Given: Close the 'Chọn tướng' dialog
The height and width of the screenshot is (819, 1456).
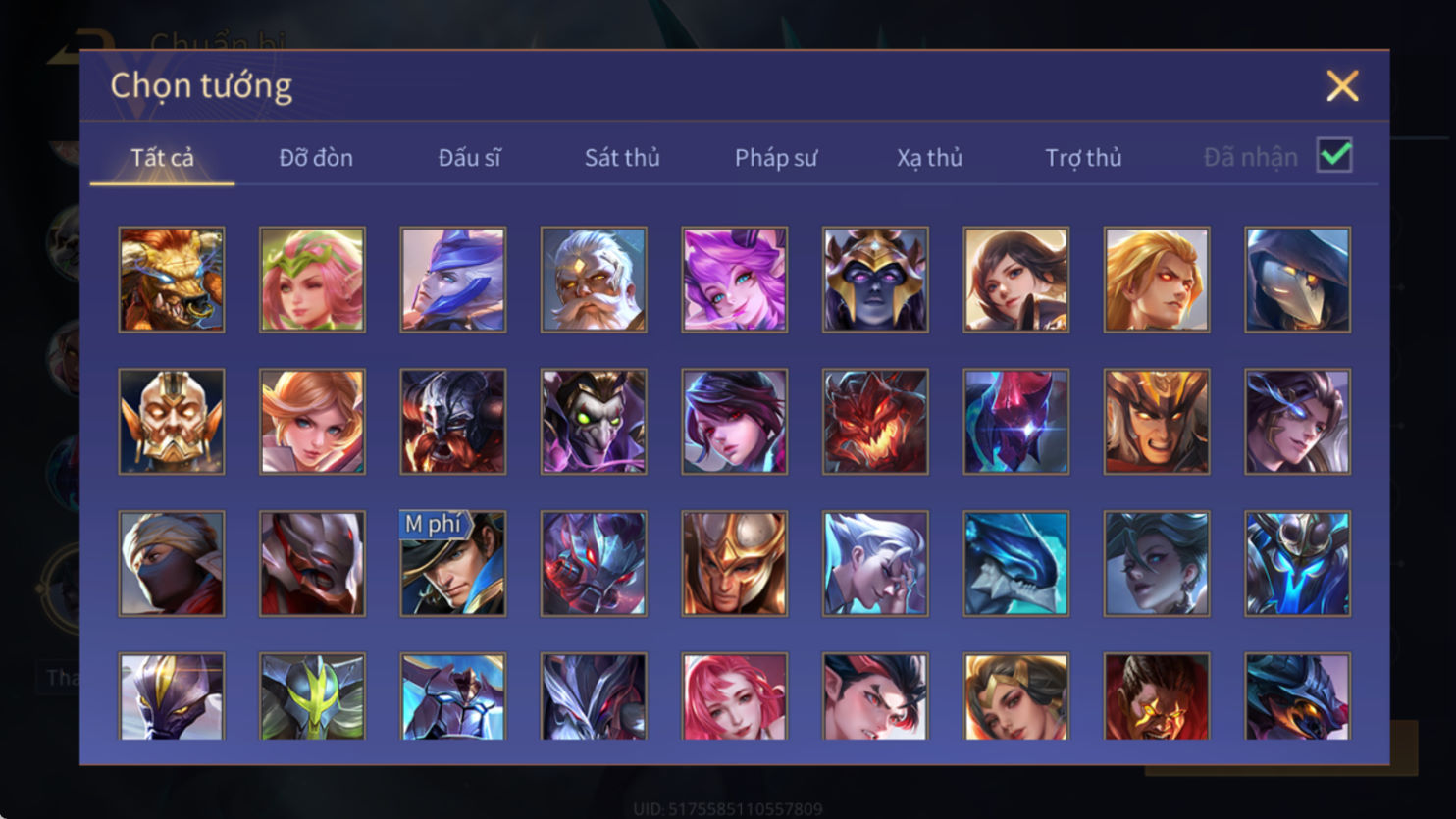Looking at the screenshot, I should coord(1342,86).
